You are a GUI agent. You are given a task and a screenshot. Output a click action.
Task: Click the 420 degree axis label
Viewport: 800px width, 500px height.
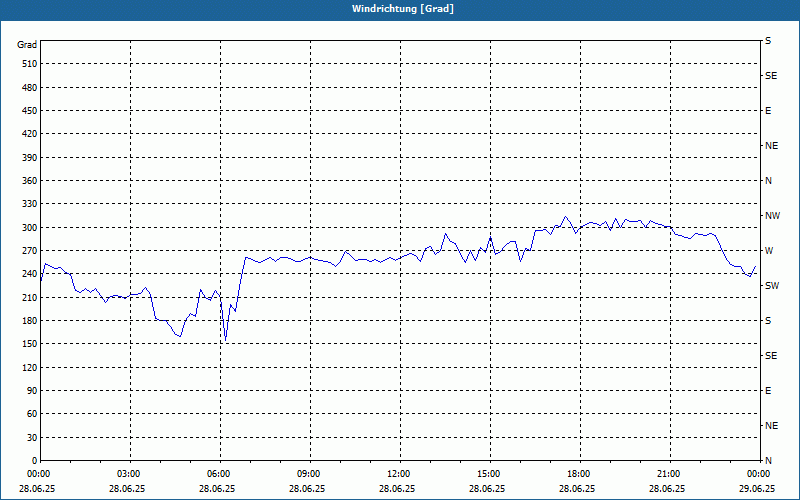point(29,134)
